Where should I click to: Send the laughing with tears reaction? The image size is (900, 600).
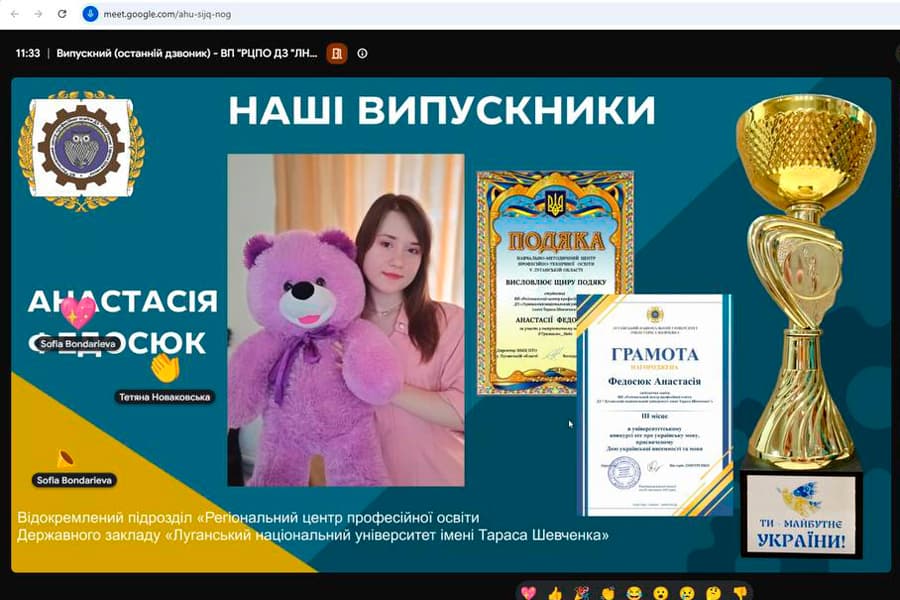[634, 593]
